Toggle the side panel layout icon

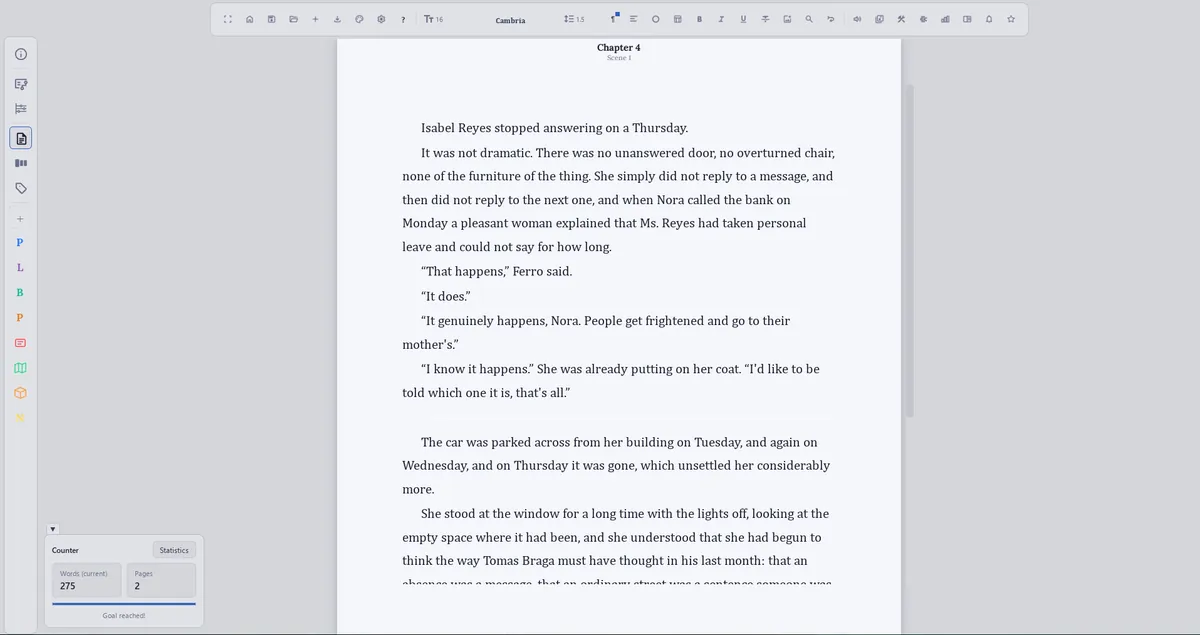967,19
